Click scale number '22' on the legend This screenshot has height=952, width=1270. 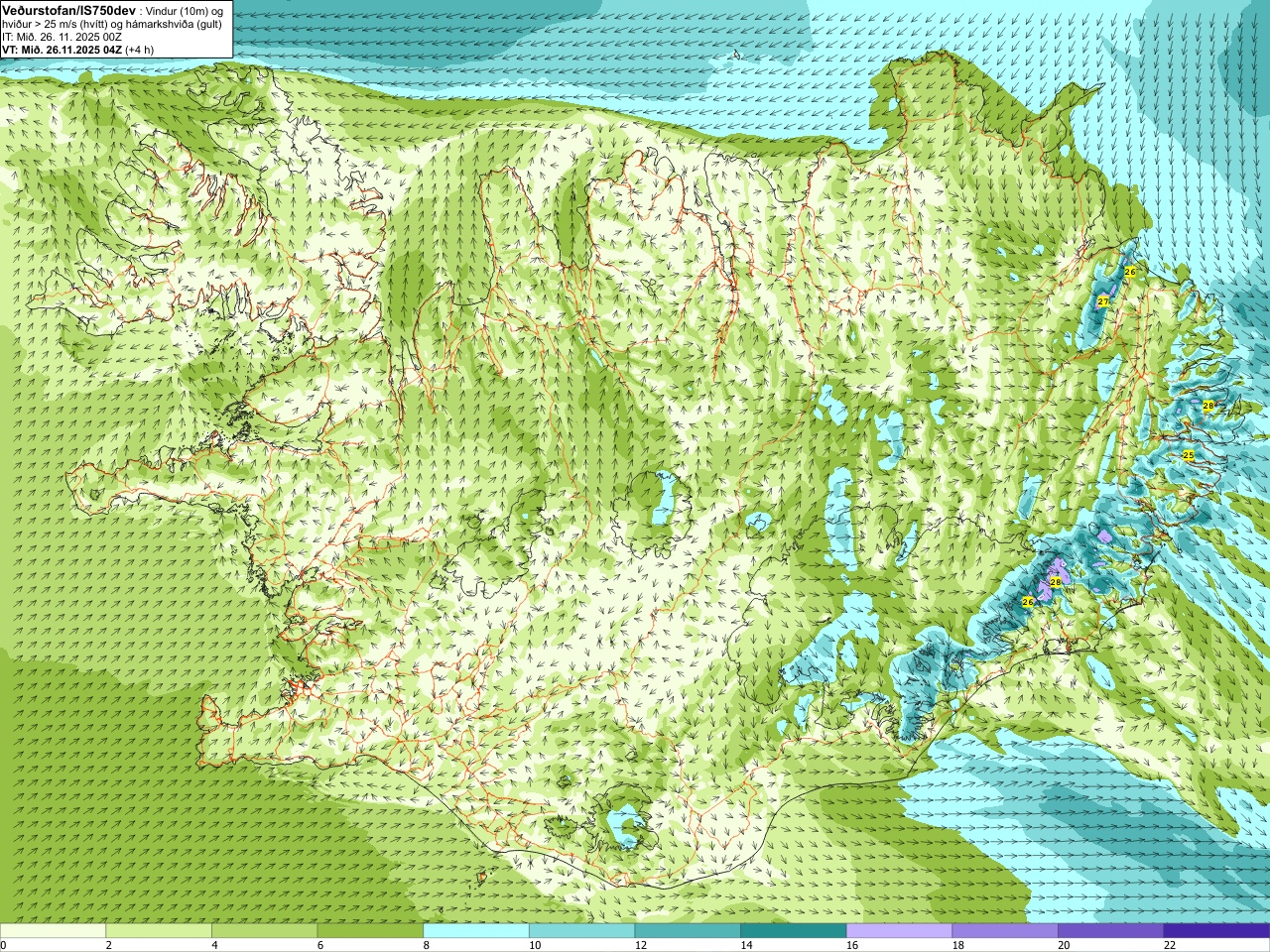point(1170,945)
